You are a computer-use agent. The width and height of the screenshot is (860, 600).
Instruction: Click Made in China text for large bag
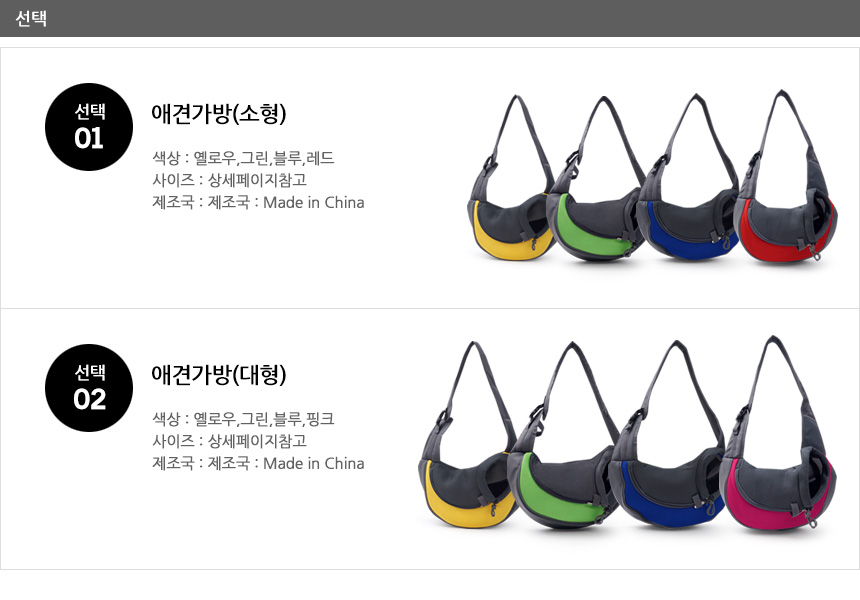tap(314, 463)
